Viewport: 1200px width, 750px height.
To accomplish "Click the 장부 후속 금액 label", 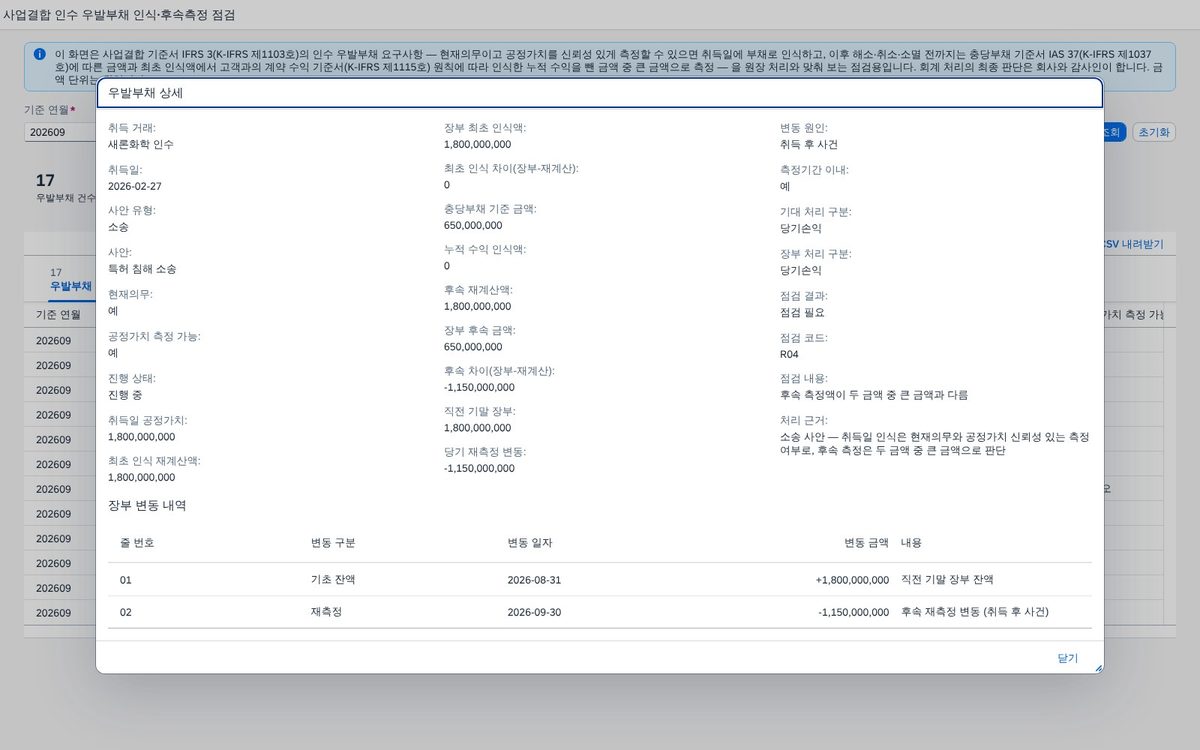I will tap(478, 330).
